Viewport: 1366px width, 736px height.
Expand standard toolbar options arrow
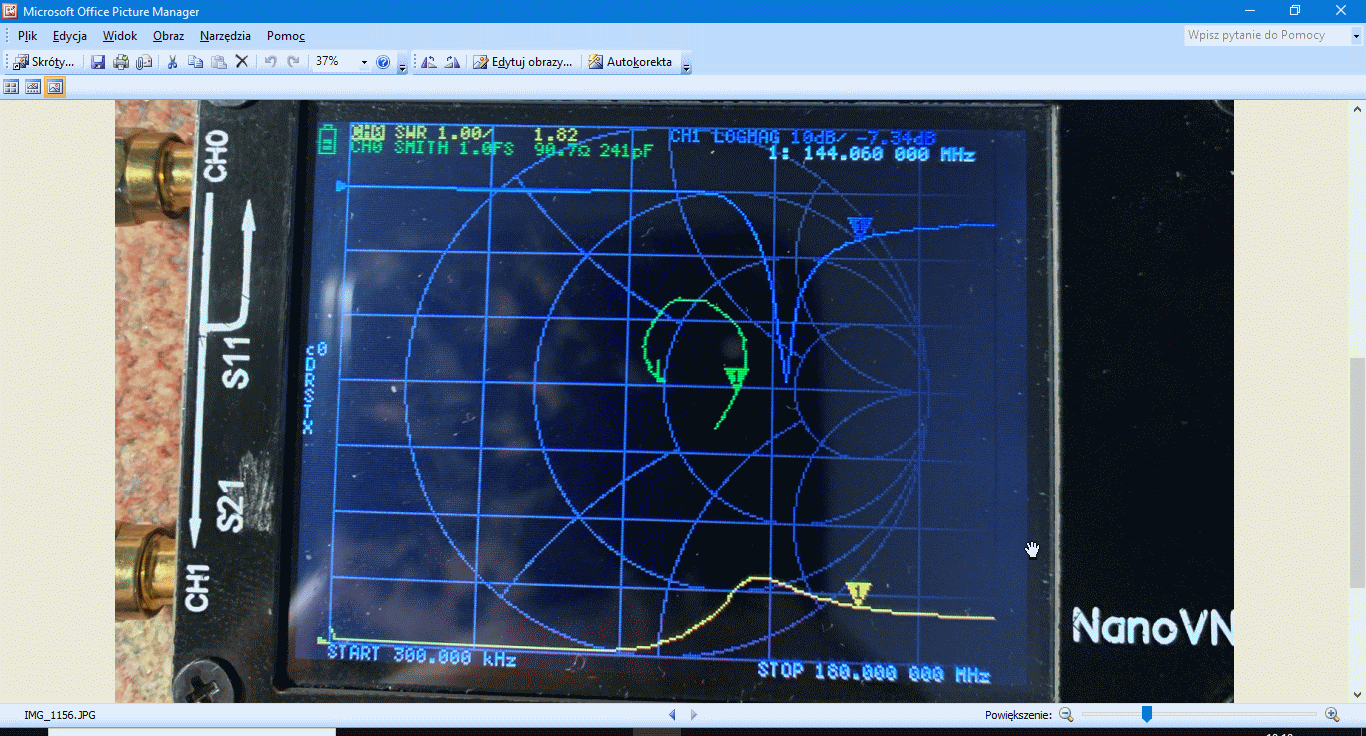point(402,64)
